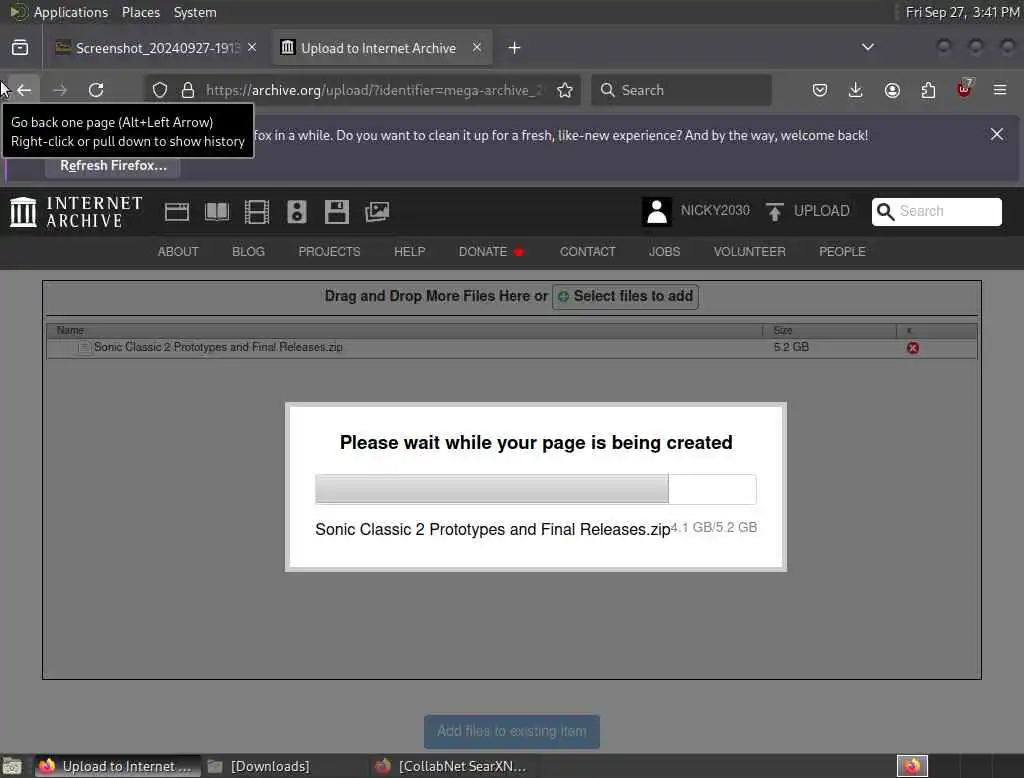The height and width of the screenshot is (778, 1024).
Task: Remove Sonic Classic zip file with red X
Action: pos(913,348)
